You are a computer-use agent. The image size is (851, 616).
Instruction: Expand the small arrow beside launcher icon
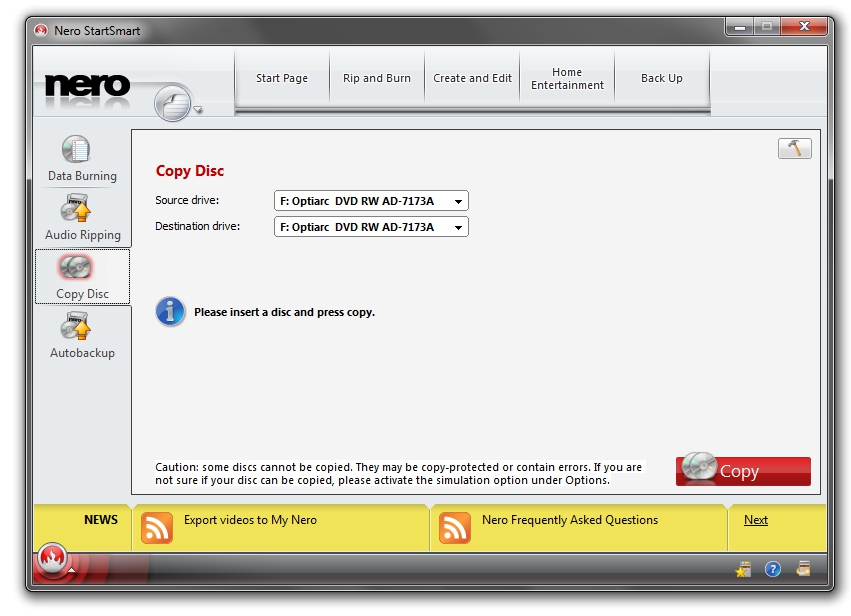(198, 110)
